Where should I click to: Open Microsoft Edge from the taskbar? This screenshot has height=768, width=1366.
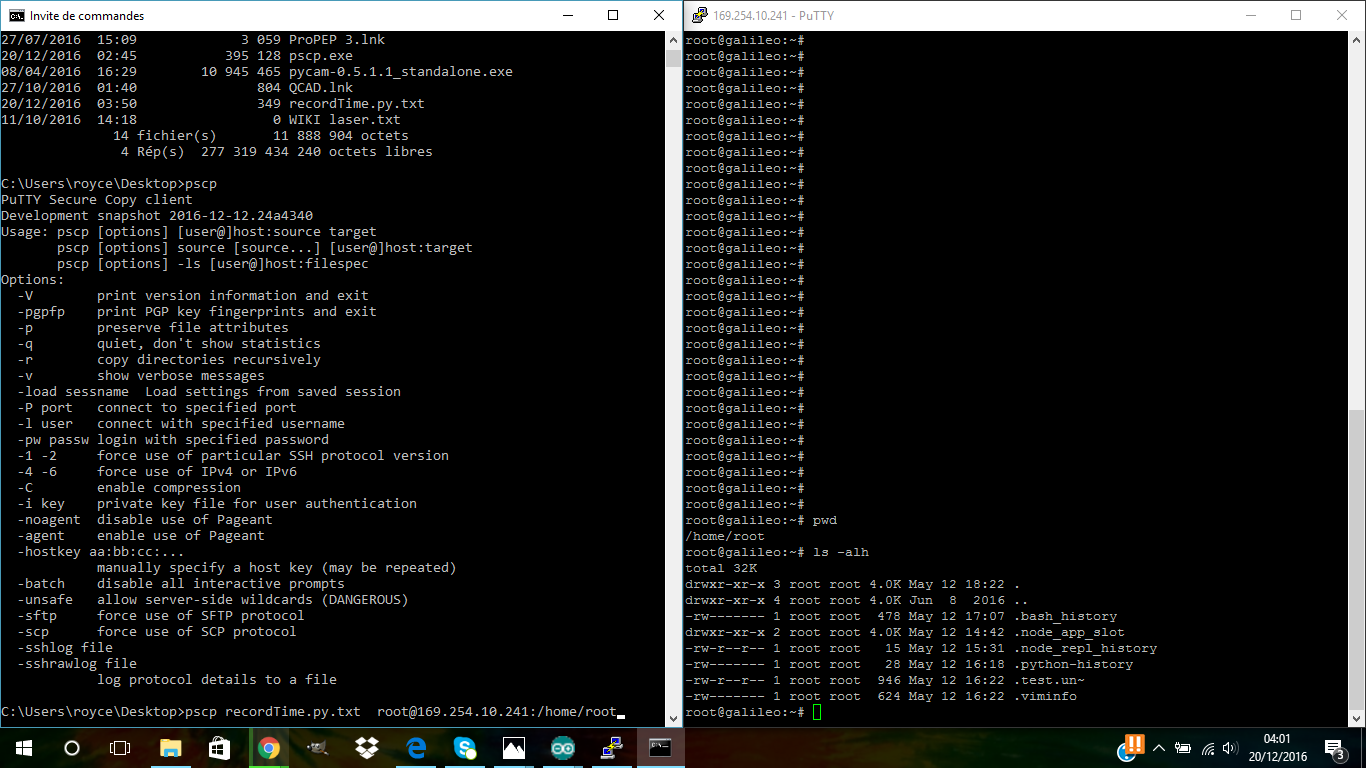(x=415, y=747)
